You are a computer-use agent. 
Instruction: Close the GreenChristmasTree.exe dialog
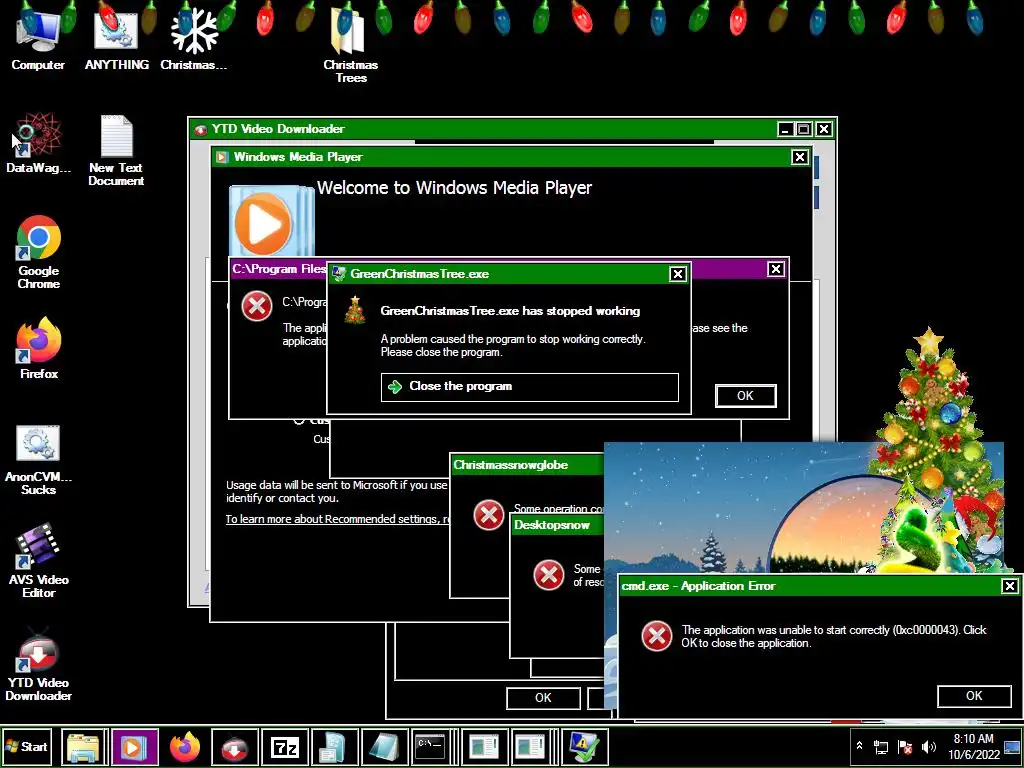pyautogui.click(x=678, y=274)
